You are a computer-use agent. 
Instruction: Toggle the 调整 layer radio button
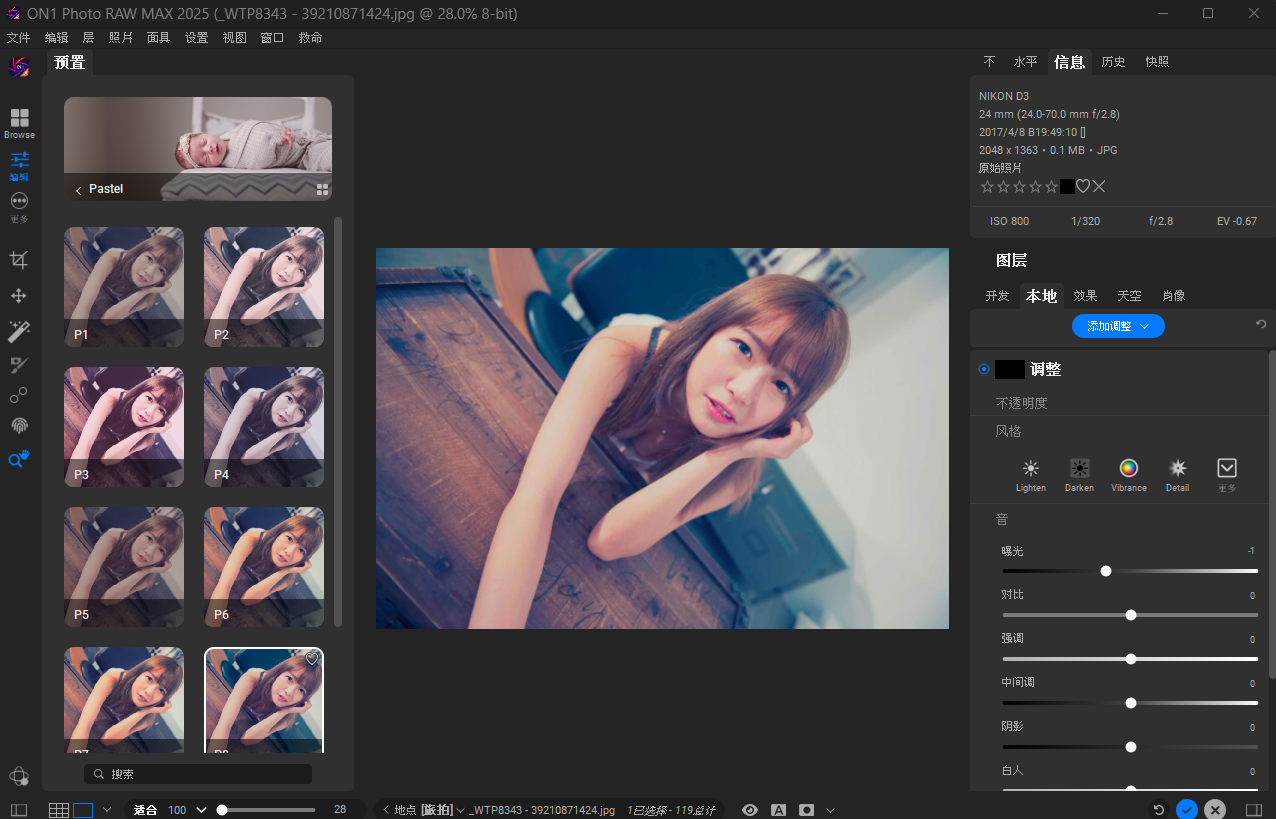[984, 369]
